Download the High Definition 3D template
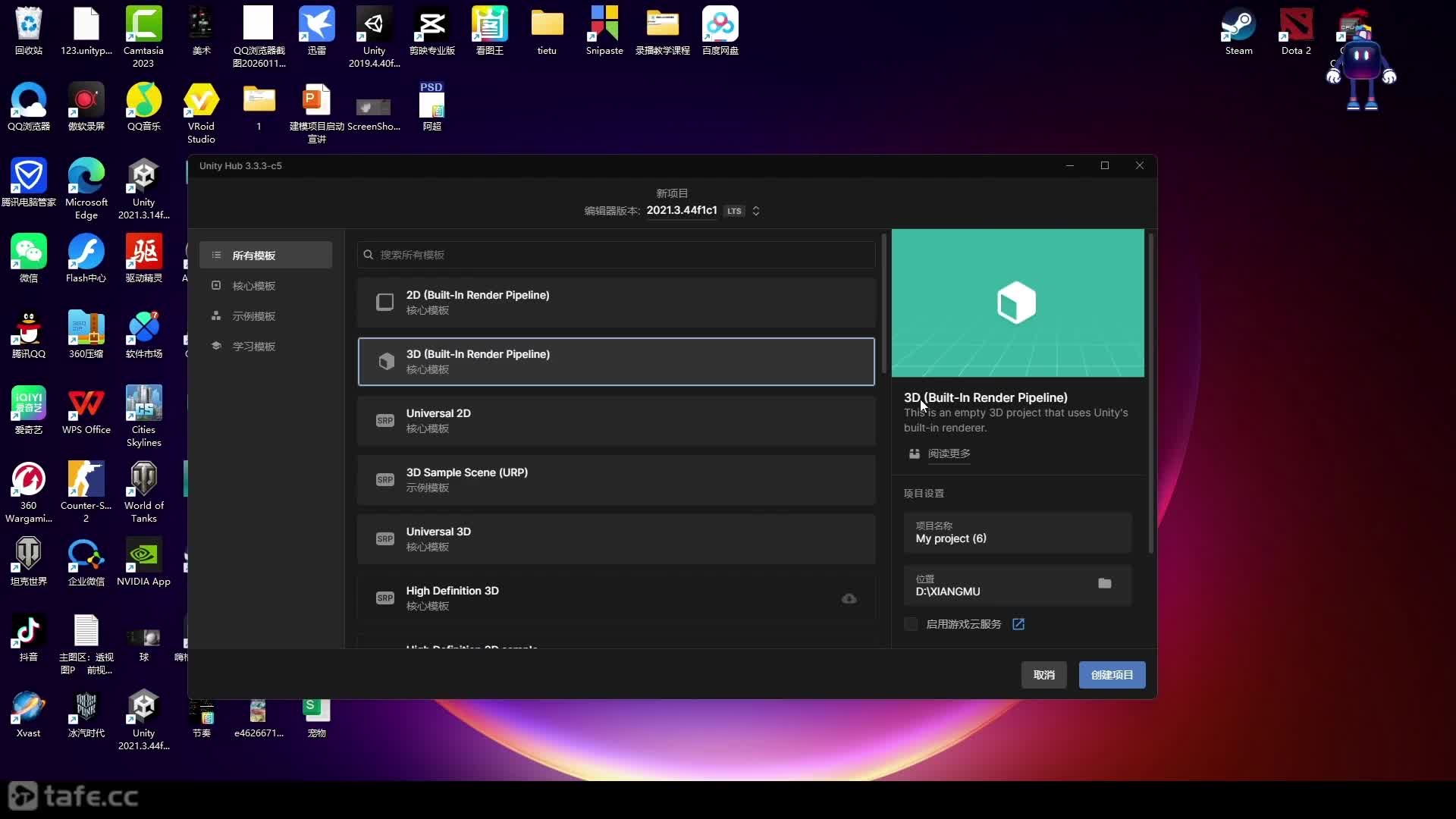The height and width of the screenshot is (819, 1456). coord(849,599)
